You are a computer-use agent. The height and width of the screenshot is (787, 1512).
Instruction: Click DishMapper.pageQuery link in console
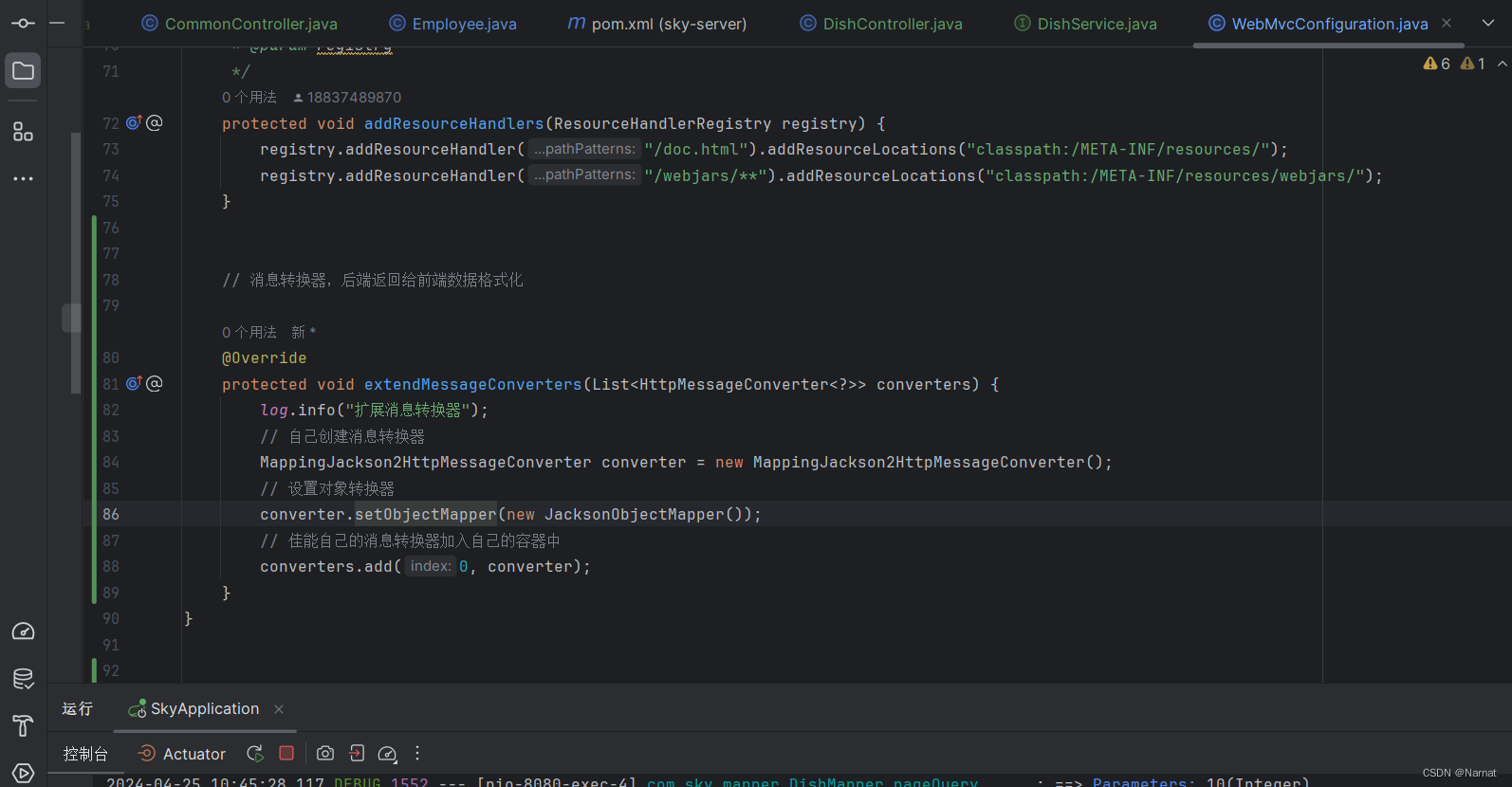[812, 782]
